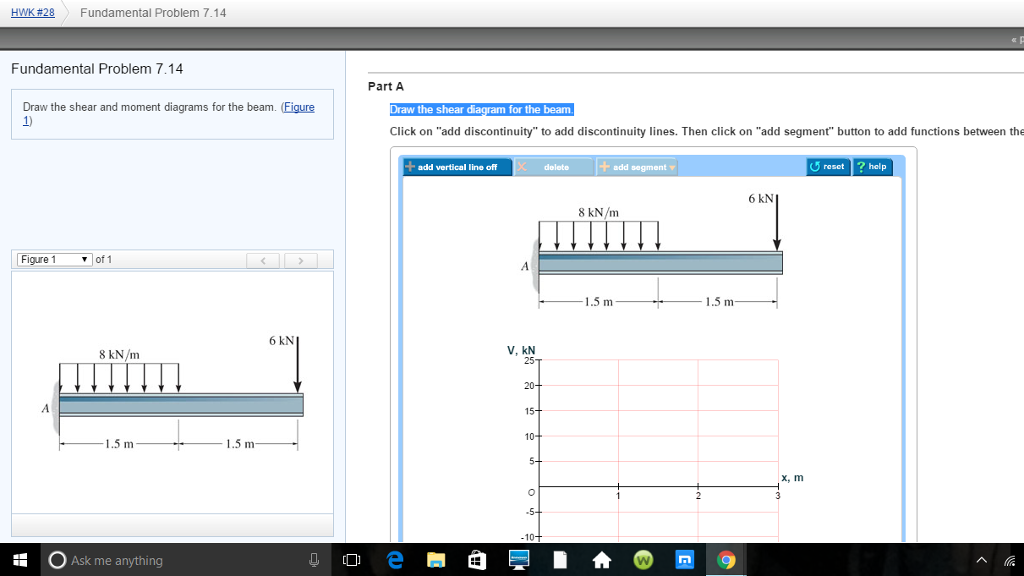
Task: Open the Figure 1 link
Action: pyautogui.click(x=298, y=107)
